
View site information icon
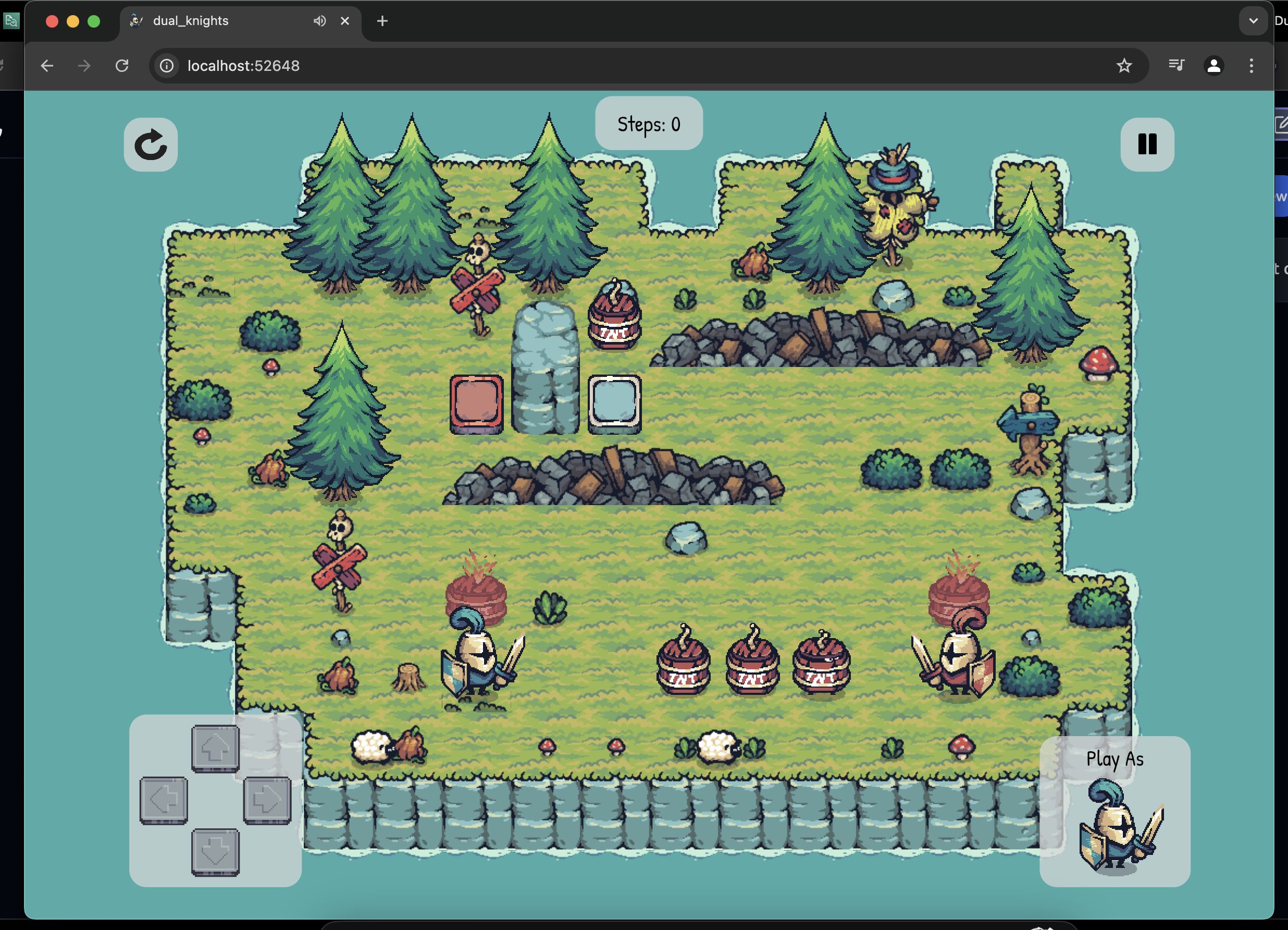click(166, 66)
